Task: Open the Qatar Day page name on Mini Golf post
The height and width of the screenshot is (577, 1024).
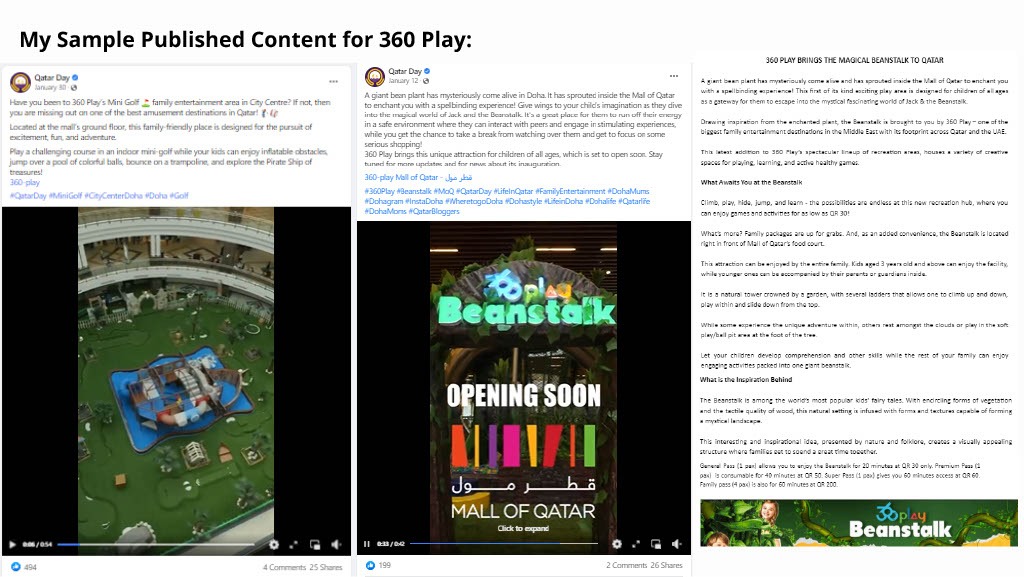Action: point(52,77)
